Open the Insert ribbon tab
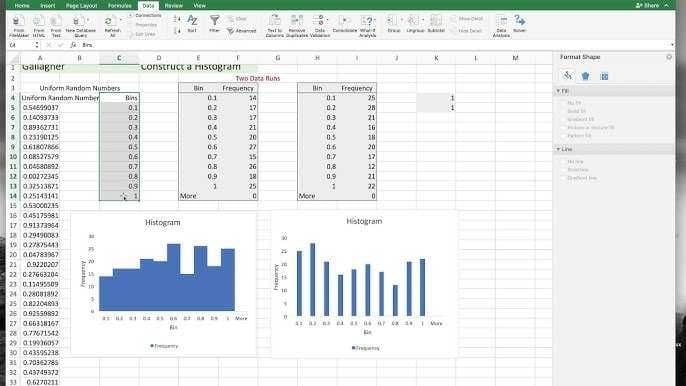The height and width of the screenshot is (386, 686). (x=48, y=6)
